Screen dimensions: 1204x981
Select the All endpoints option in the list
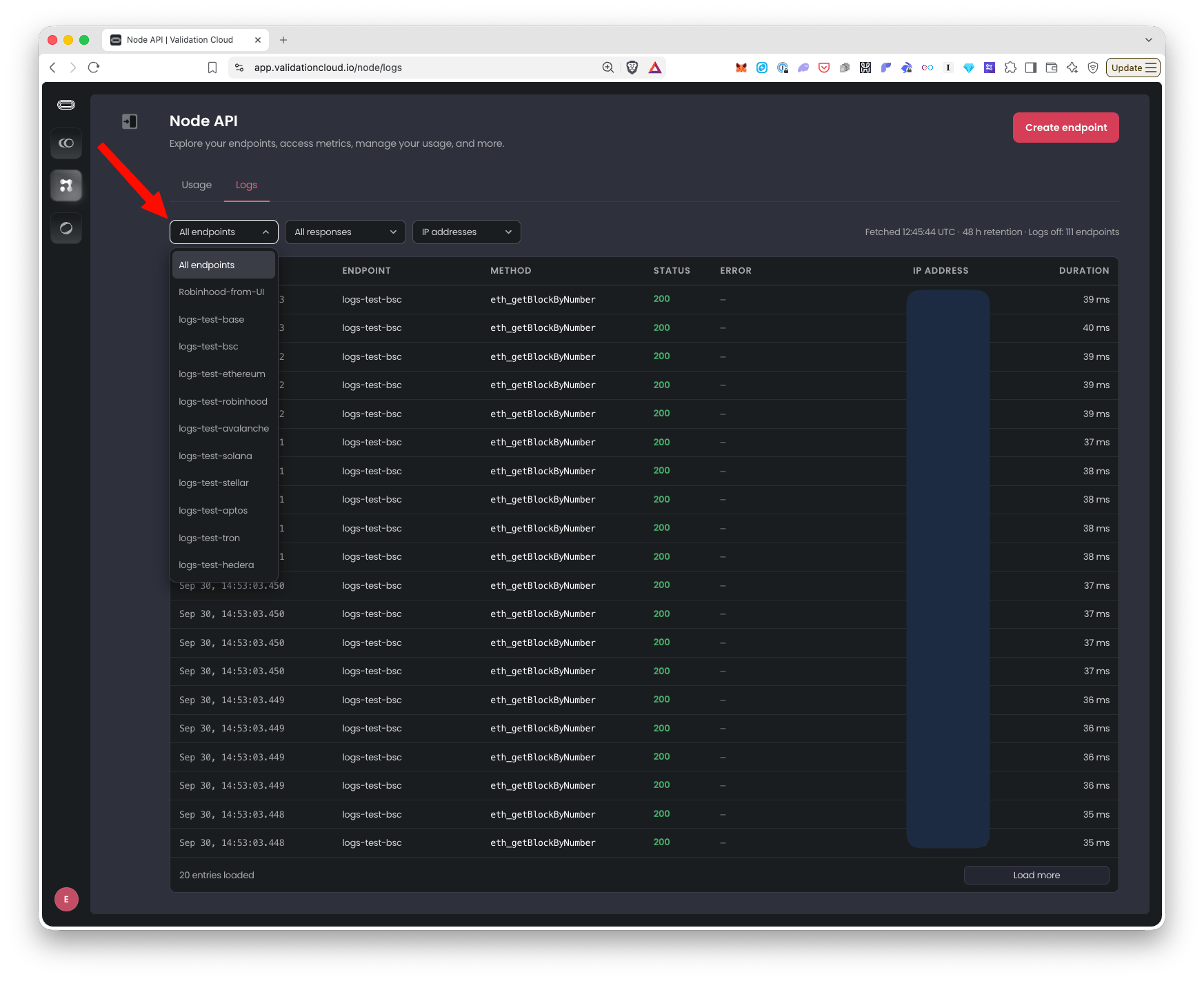click(x=223, y=265)
